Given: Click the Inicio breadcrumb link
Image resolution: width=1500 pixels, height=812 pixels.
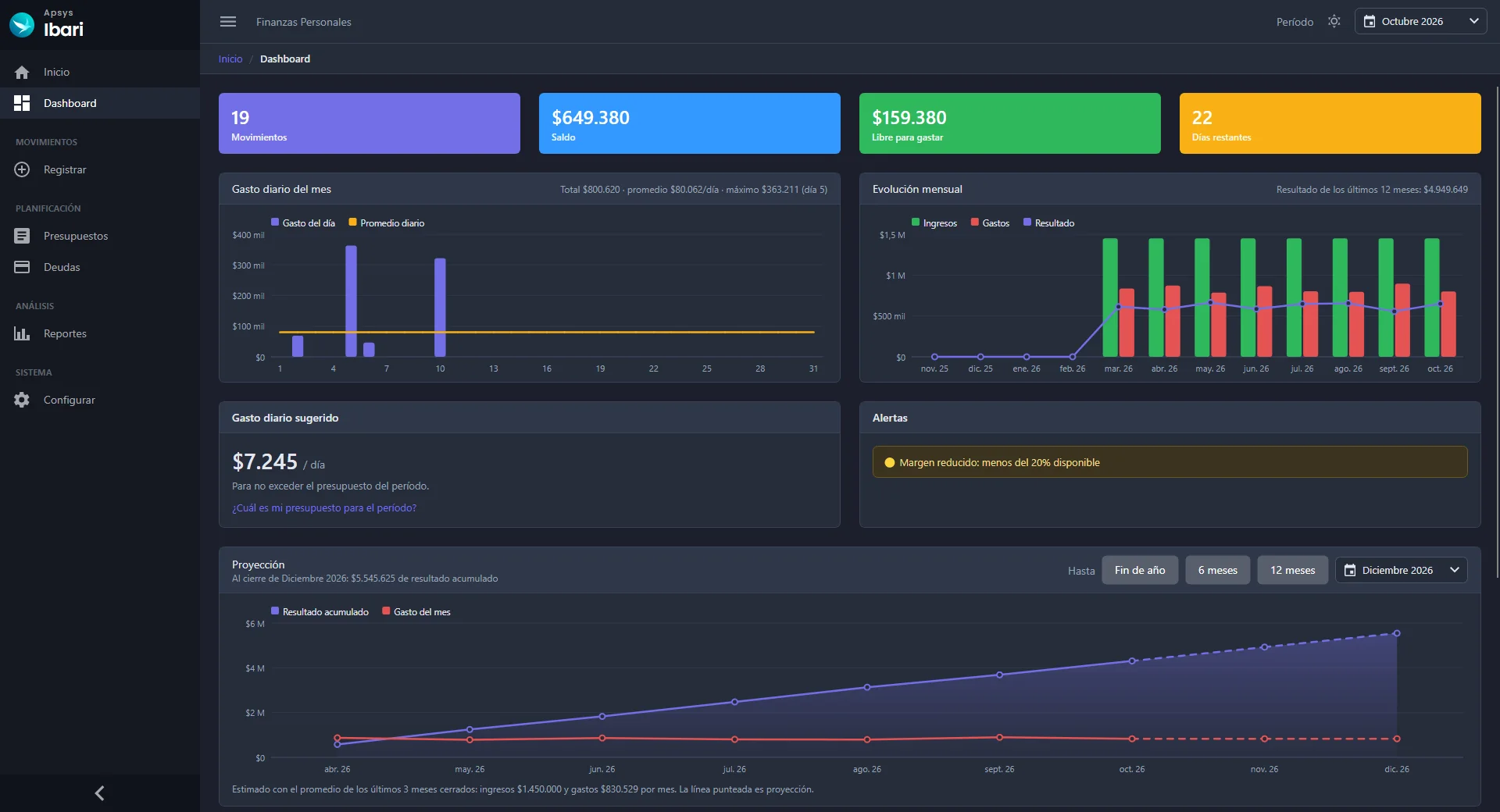Looking at the screenshot, I should point(230,59).
